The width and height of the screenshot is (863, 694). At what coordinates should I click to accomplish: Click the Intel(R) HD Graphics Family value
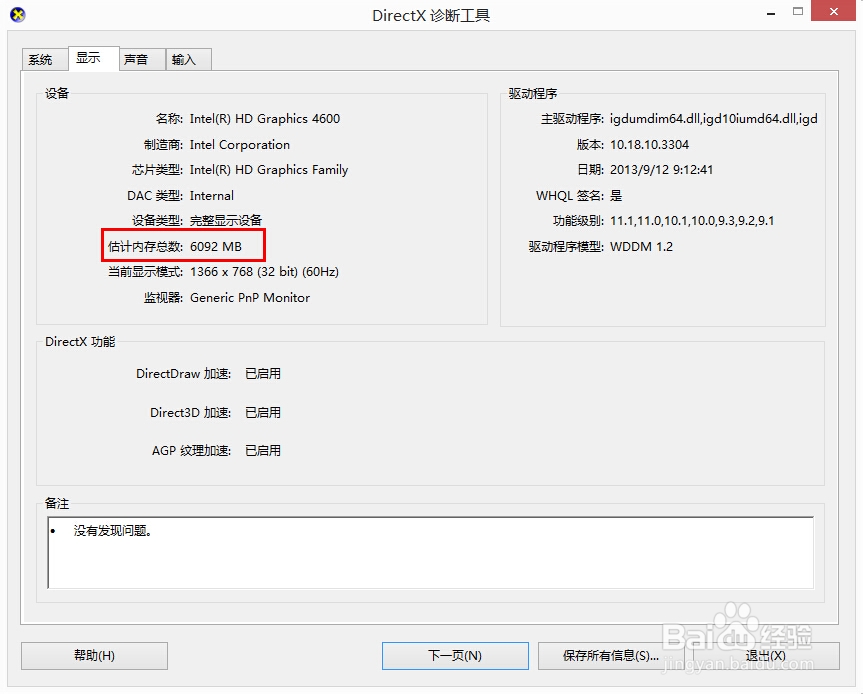(x=269, y=170)
